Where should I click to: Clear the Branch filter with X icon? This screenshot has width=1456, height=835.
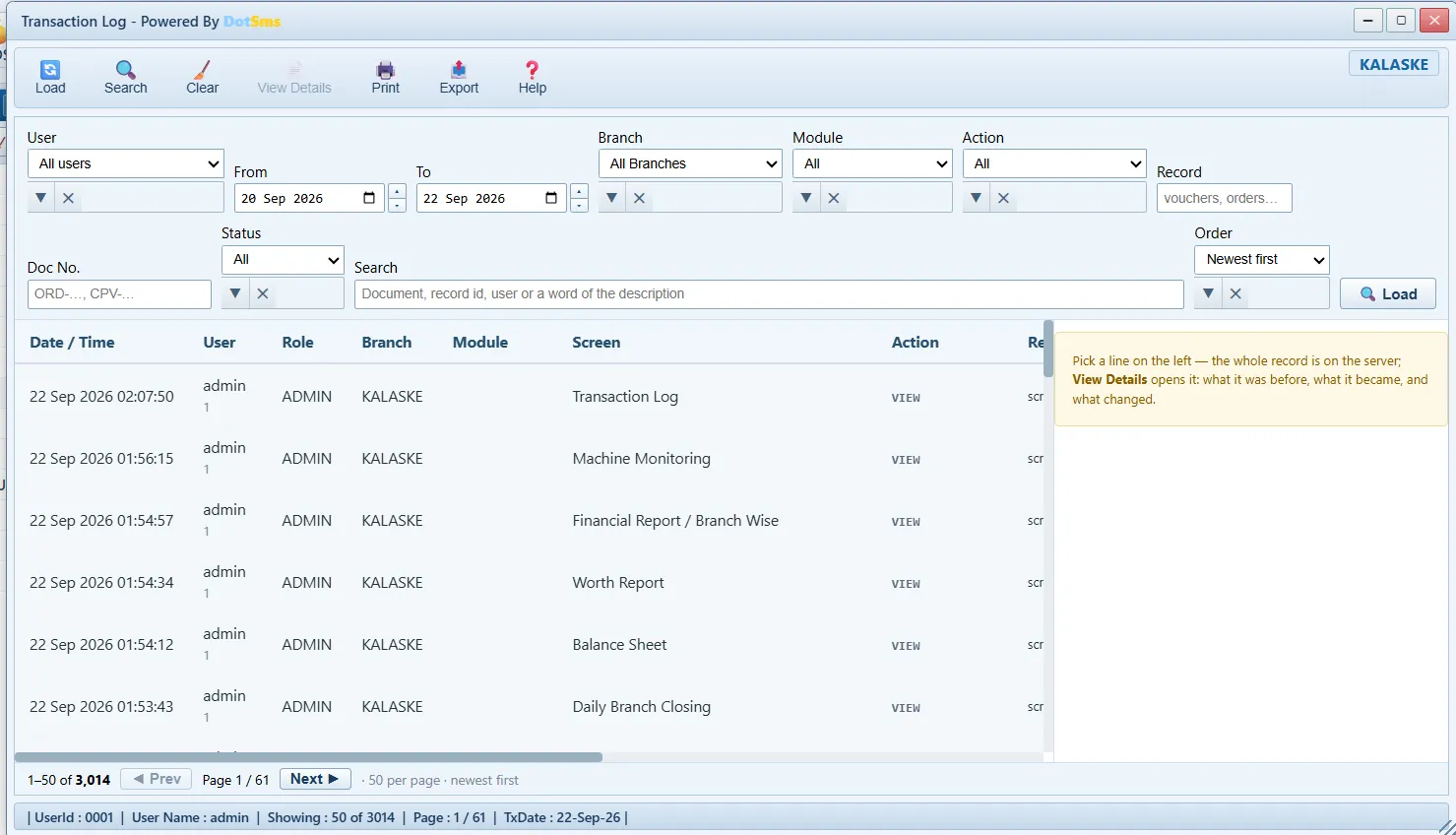639,198
